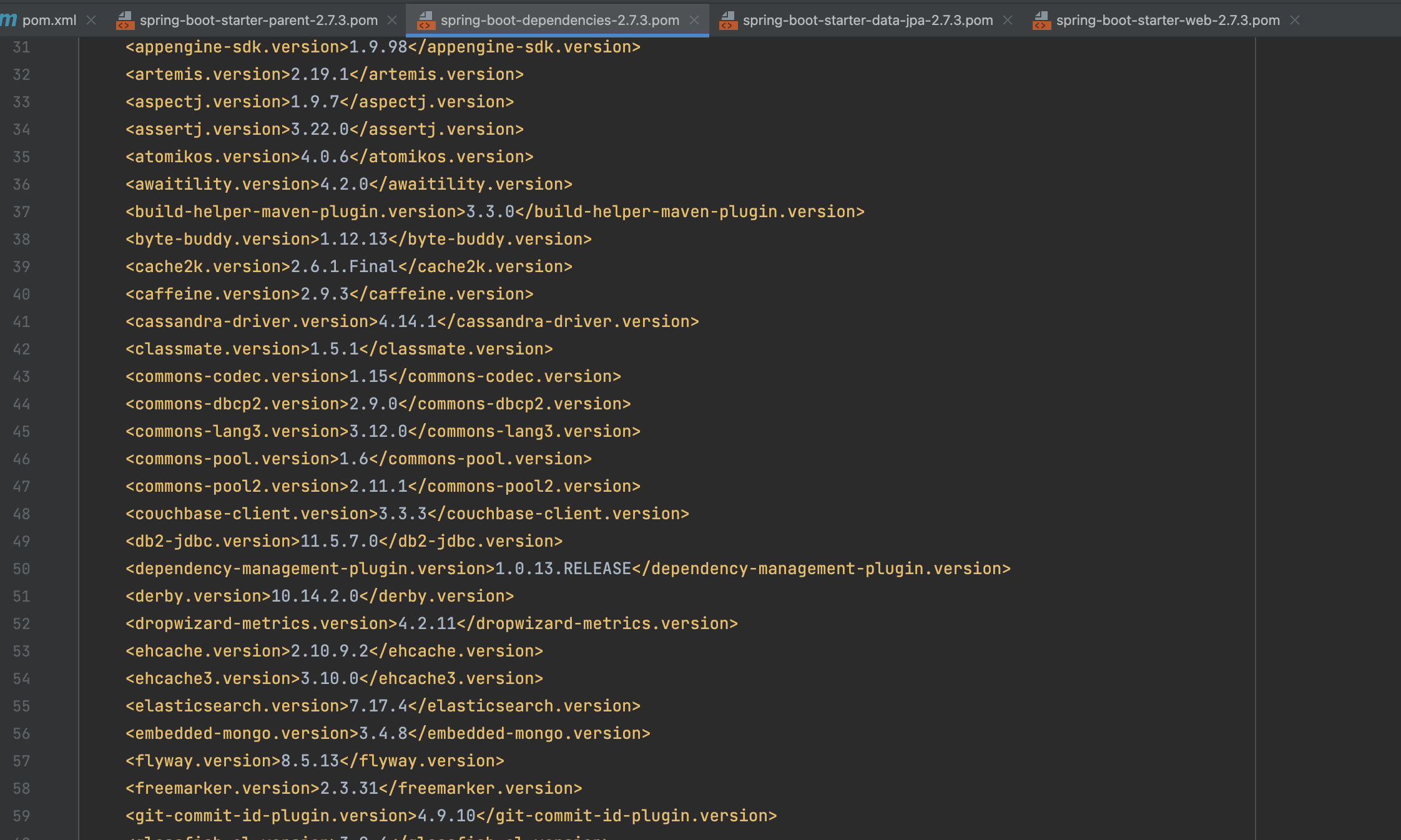Viewport: 1401px width, 840px height.
Task: Close the spring-boot-starter-web-2.7.3.pom tab
Action: 1295,20
